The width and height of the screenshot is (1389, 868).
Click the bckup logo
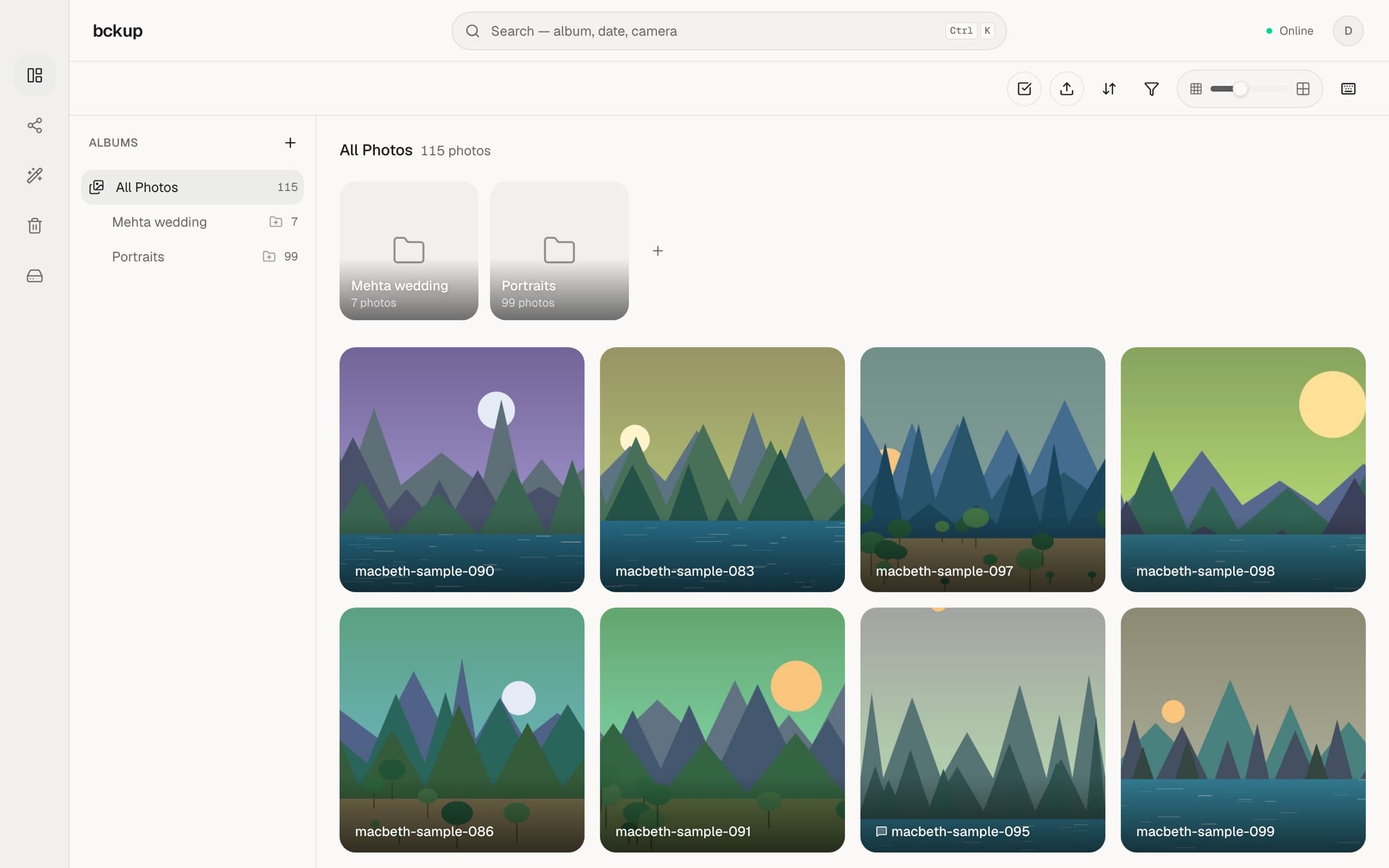(117, 31)
